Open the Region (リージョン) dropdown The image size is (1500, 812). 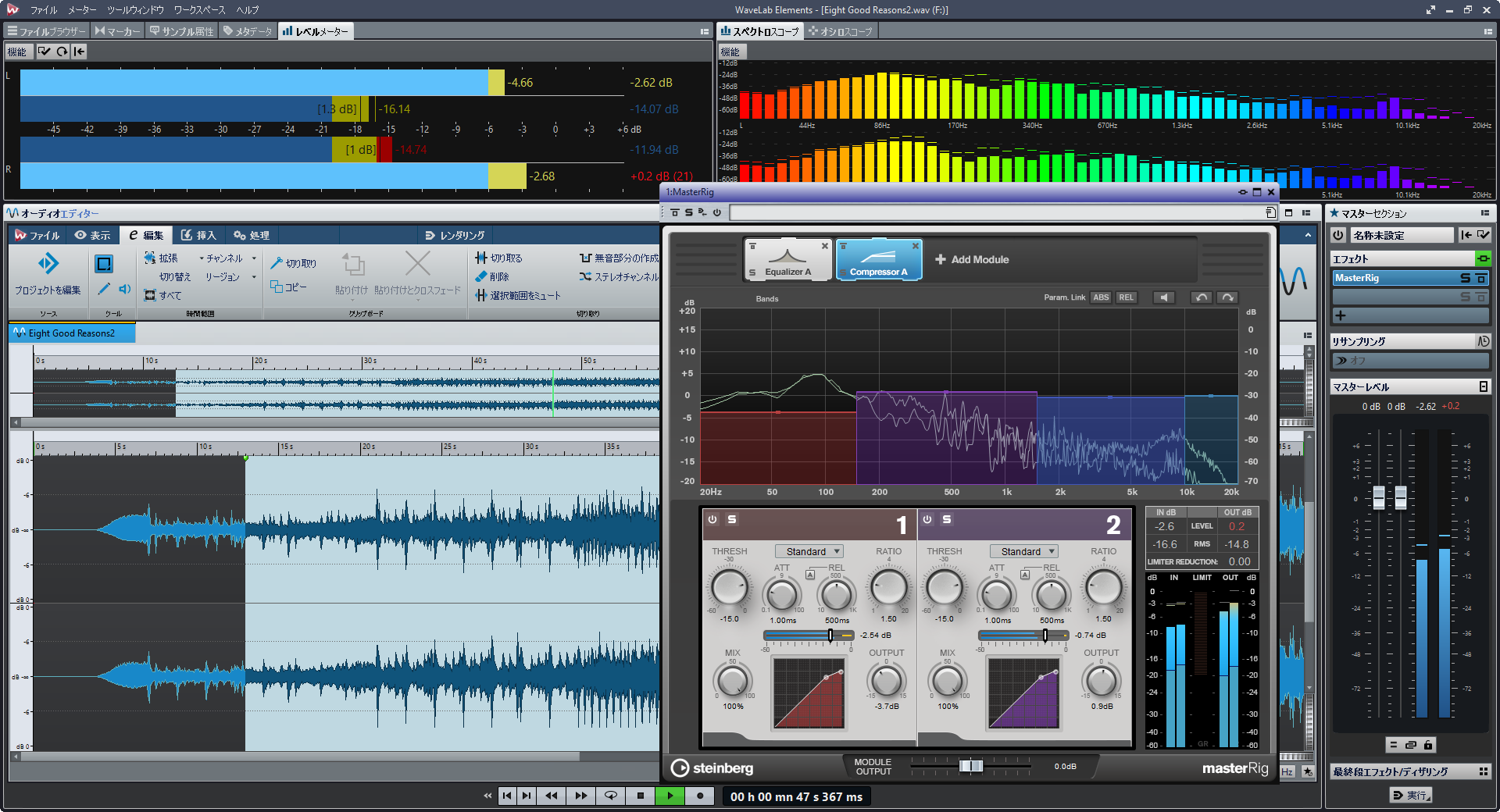coord(230,276)
